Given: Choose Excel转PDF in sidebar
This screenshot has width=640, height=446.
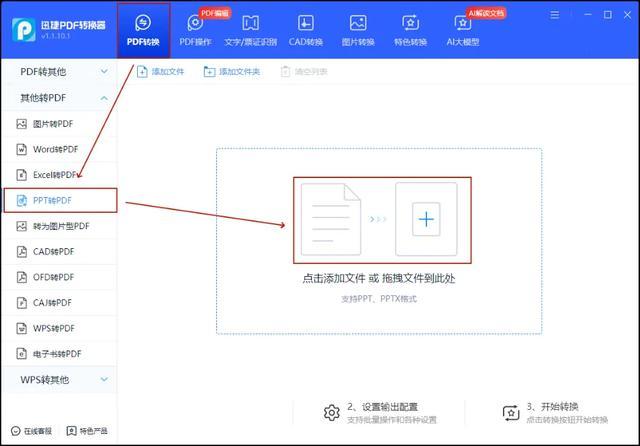Looking at the screenshot, I should click(x=60, y=175).
